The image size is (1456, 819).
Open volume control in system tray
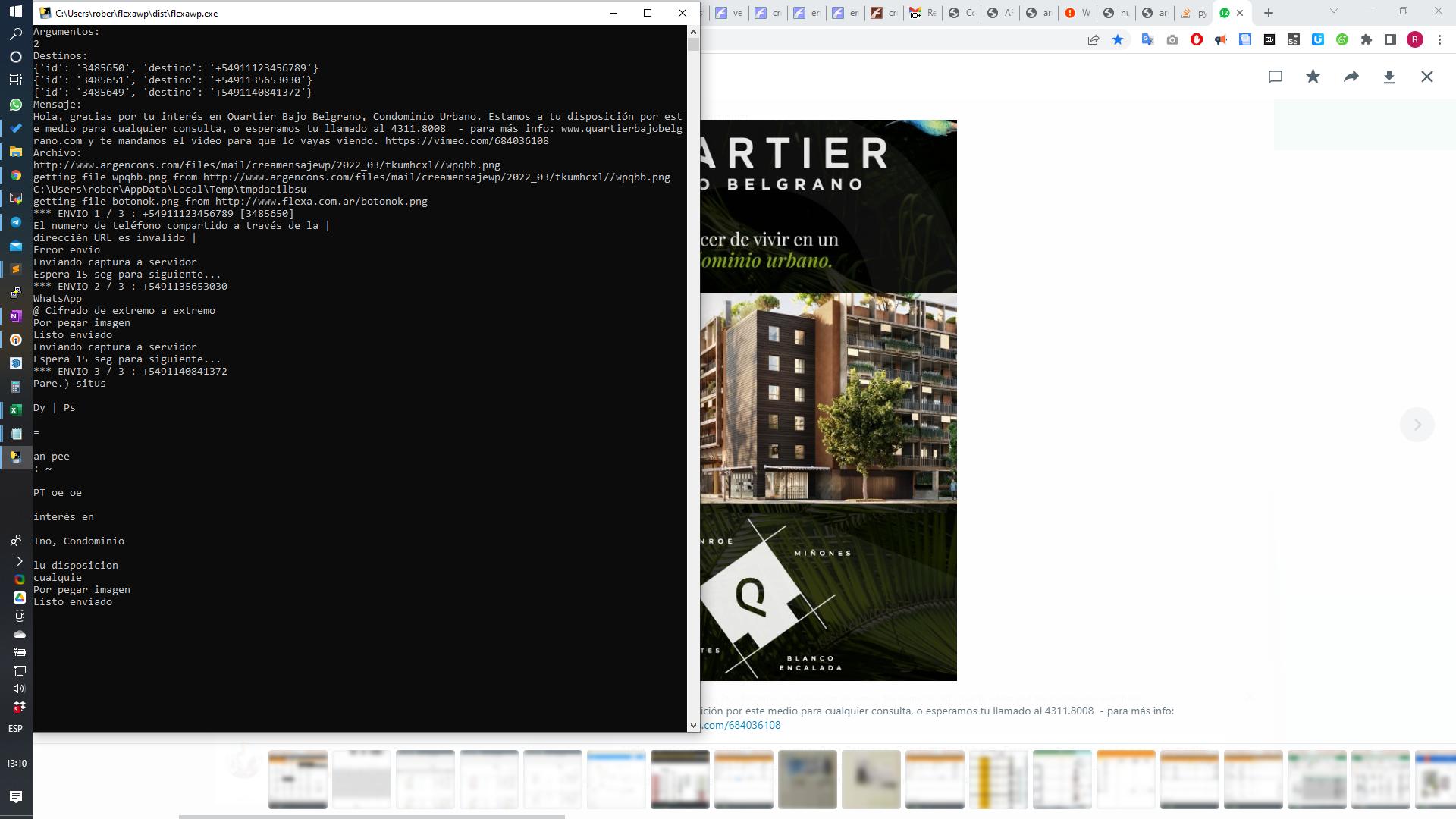(x=19, y=689)
